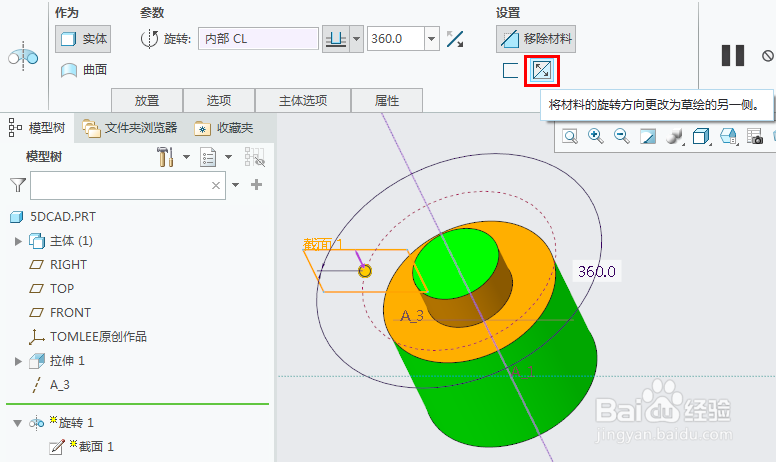This screenshot has width=776, height=462.
Task: Select the 拉伸 1 extrude feature
Action: pos(57,361)
